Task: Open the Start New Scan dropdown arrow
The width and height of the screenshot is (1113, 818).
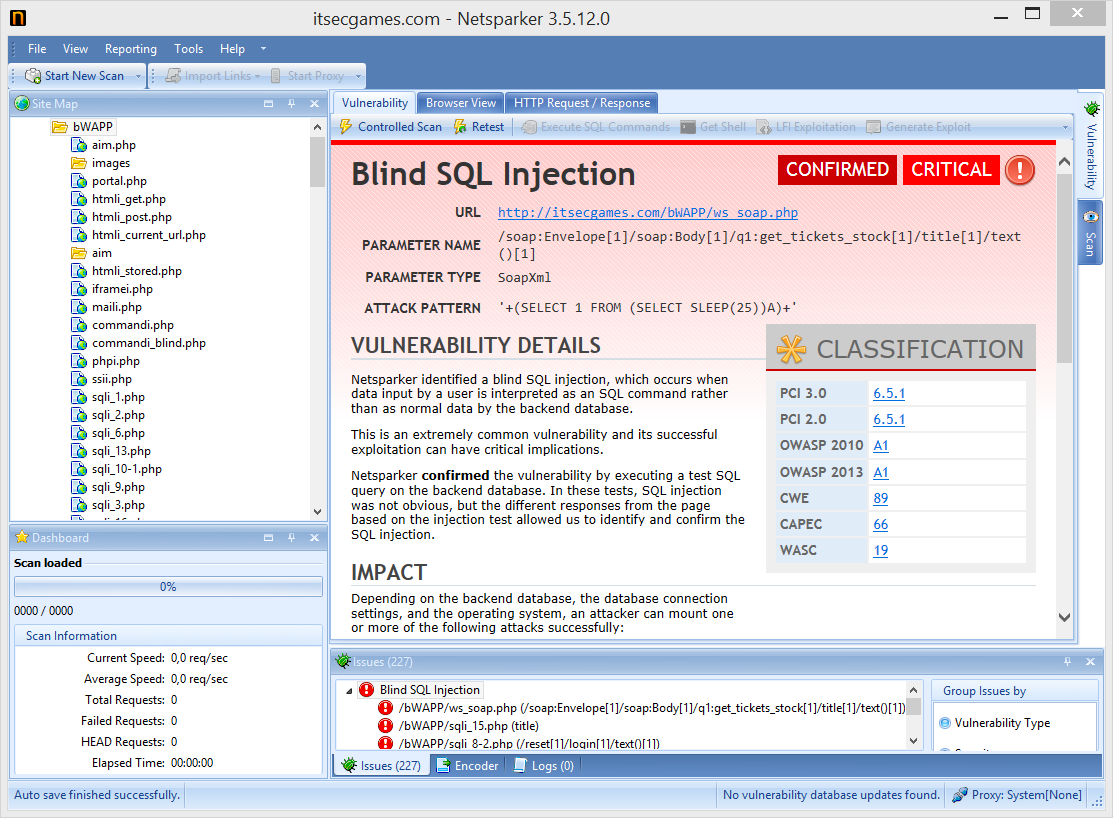Action: tap(138, 76)
